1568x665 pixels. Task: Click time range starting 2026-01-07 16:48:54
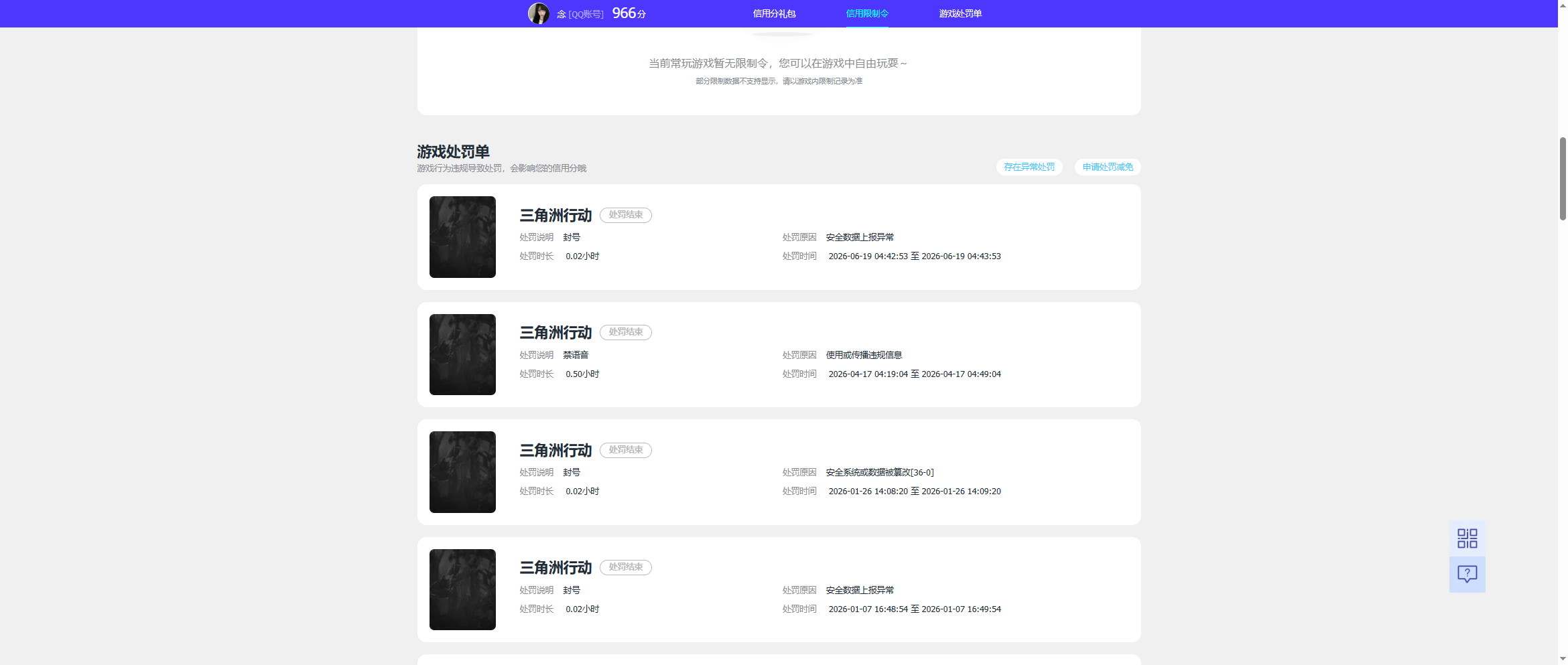[x=915, y=609]
